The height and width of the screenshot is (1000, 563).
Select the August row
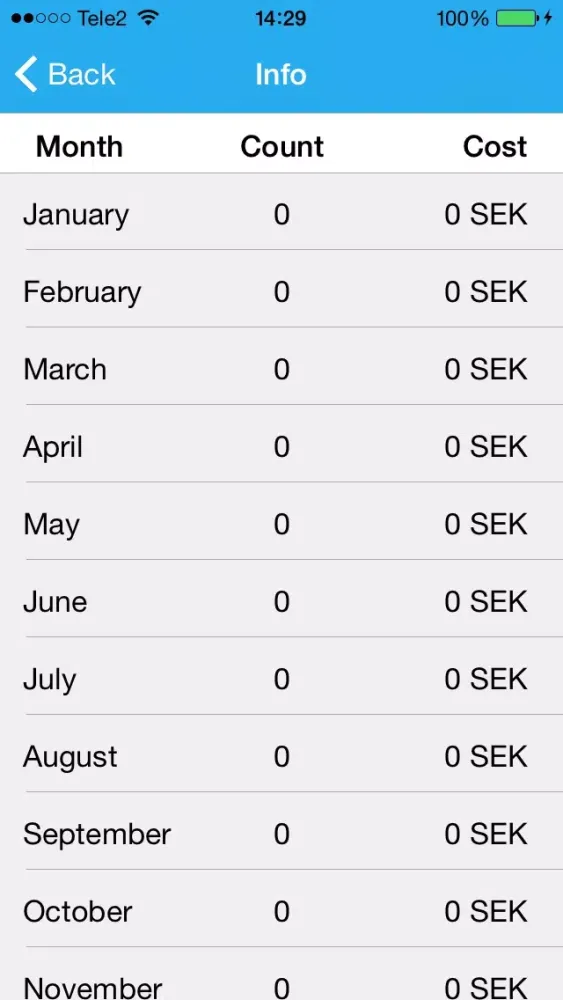(281, 754)
